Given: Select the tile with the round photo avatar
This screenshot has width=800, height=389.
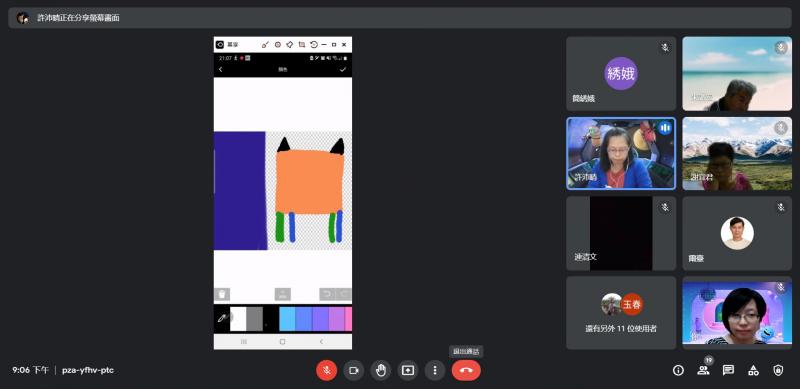Looking at the screenshot, I should pos(737,233).
